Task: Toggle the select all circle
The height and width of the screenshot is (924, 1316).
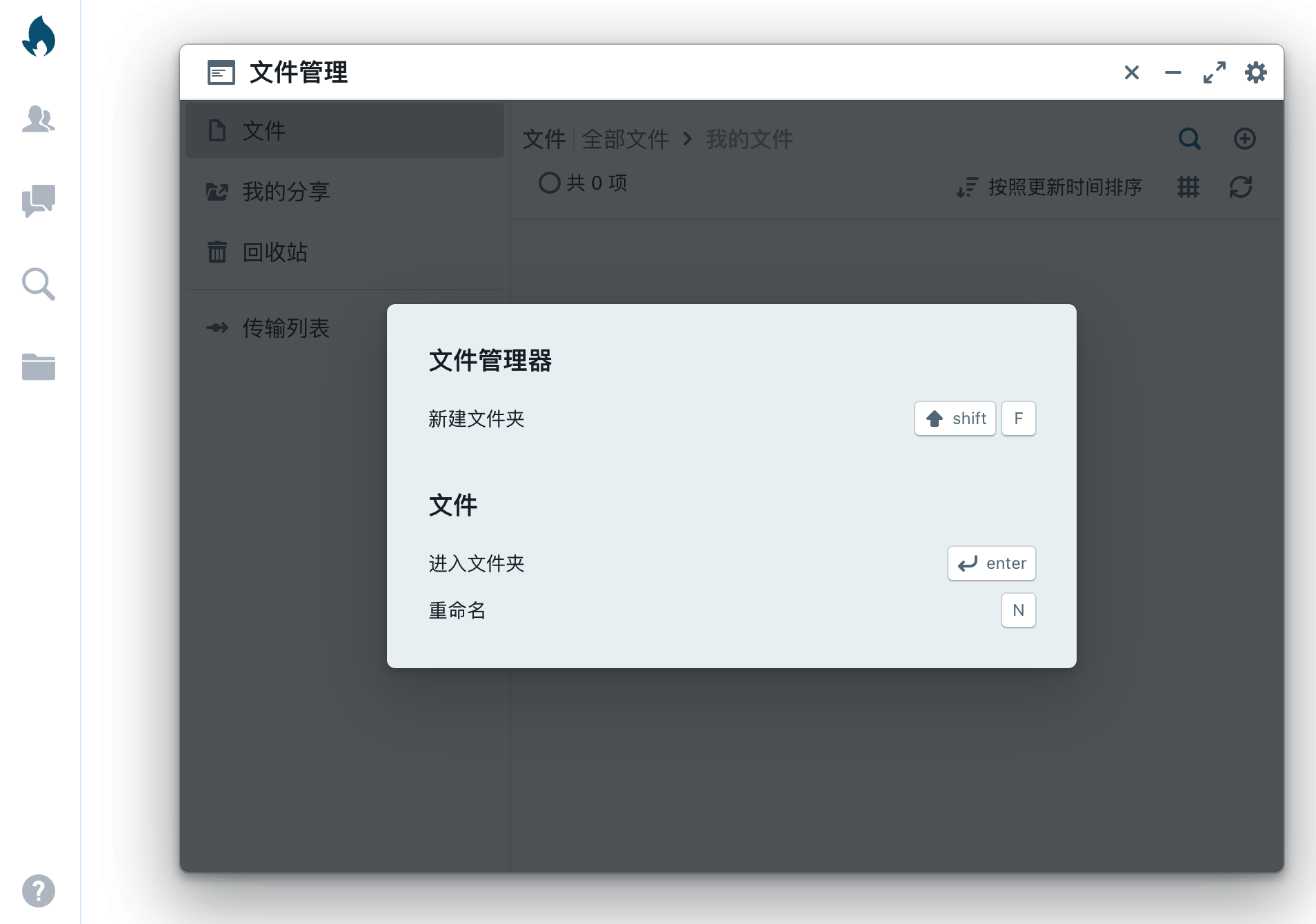Action: tap(548, 182)
